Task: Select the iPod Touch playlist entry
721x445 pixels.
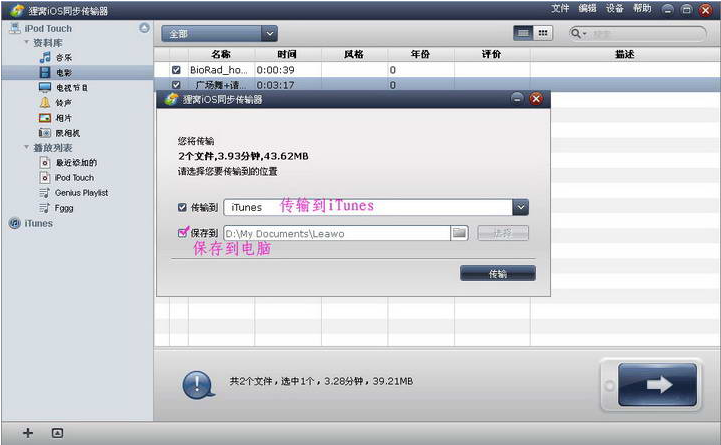Action: 74,177
